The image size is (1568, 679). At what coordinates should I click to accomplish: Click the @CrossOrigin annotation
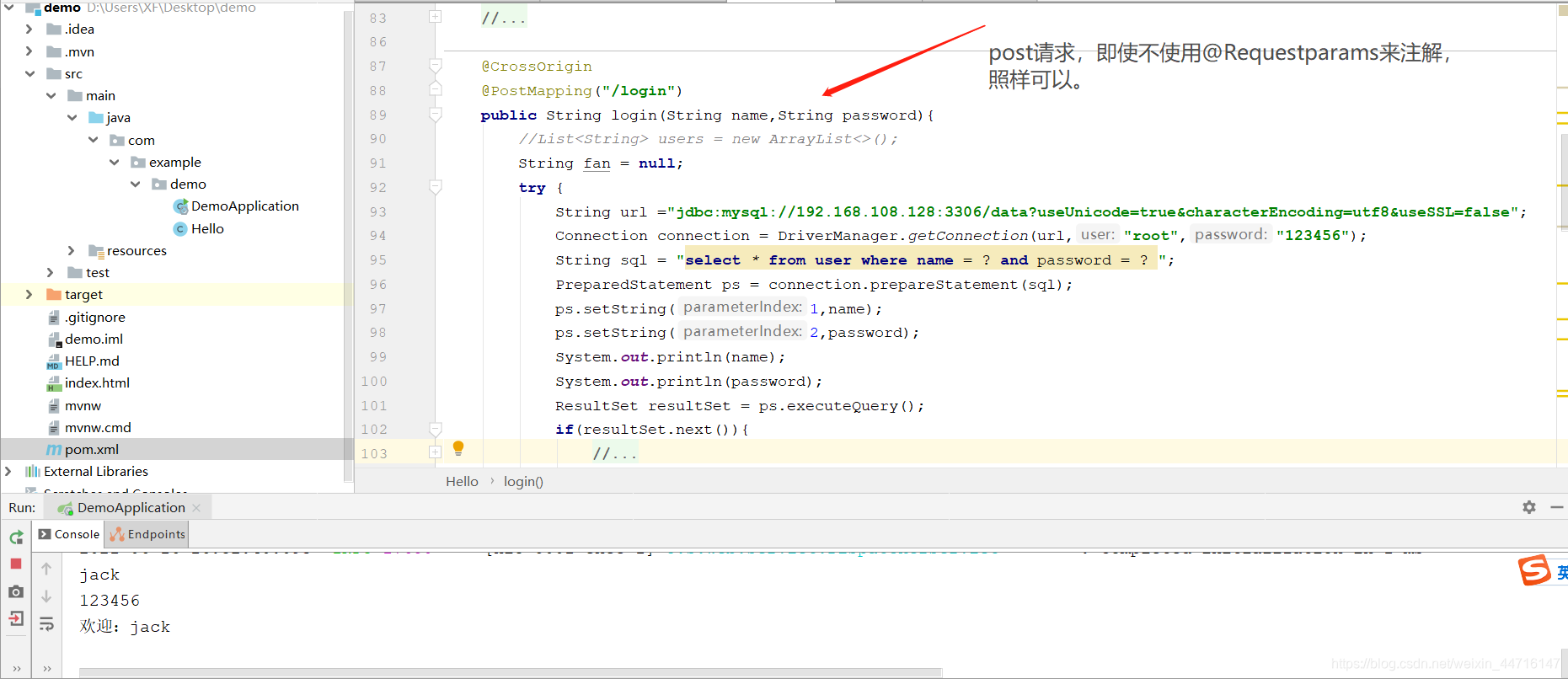[537, 67]
